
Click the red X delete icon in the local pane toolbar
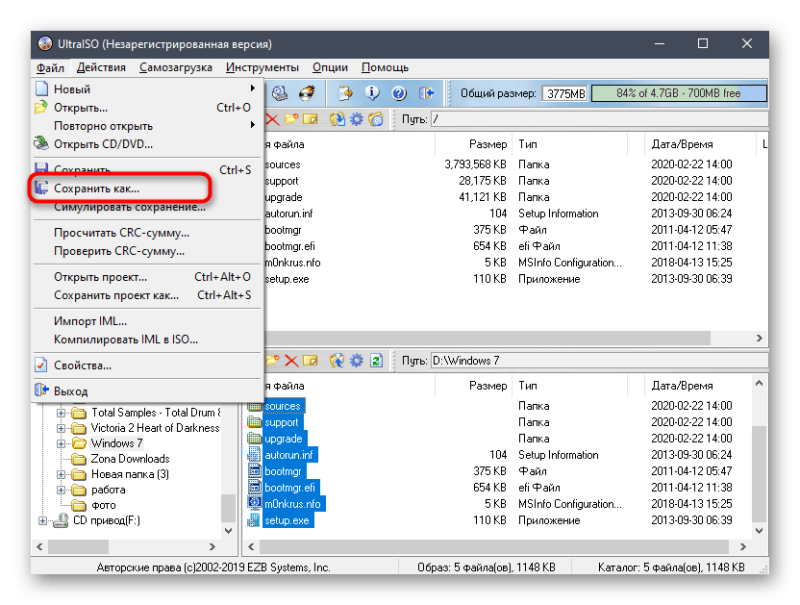pyautogui.click(x=291, y=361)
